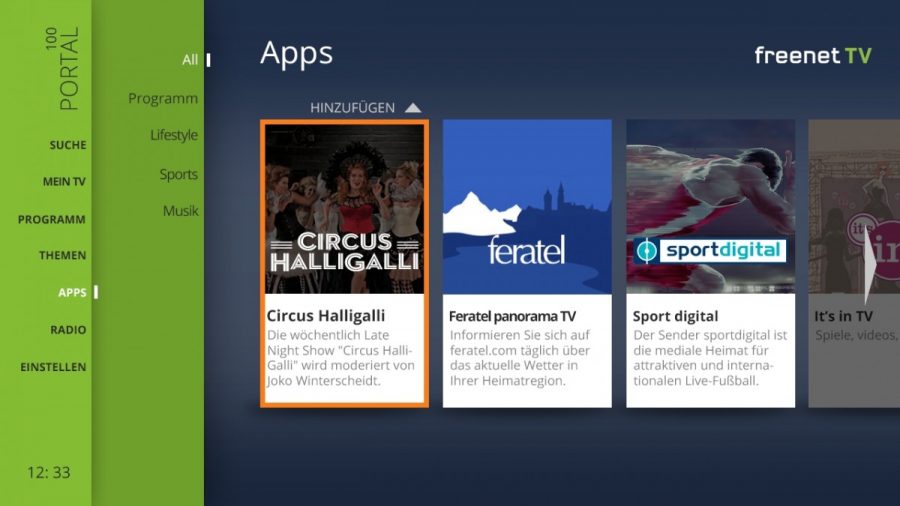Open the Circus Halligalli app tile

coord(344,263)
